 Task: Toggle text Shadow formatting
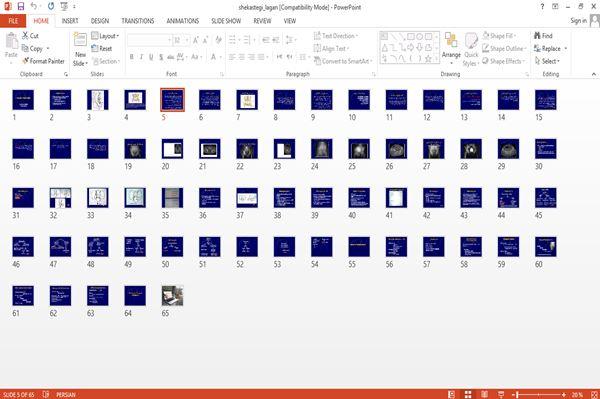[x=161, y=57]
